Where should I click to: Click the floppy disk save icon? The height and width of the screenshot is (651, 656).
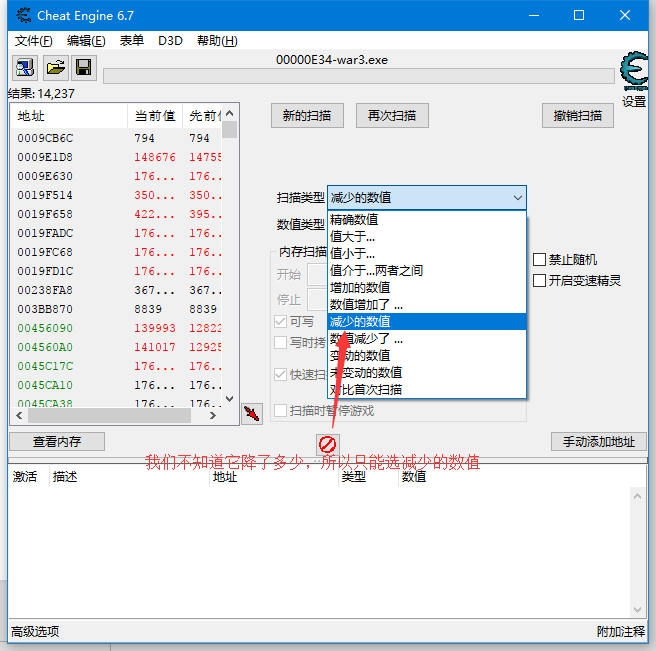click(x=84, y=68)
